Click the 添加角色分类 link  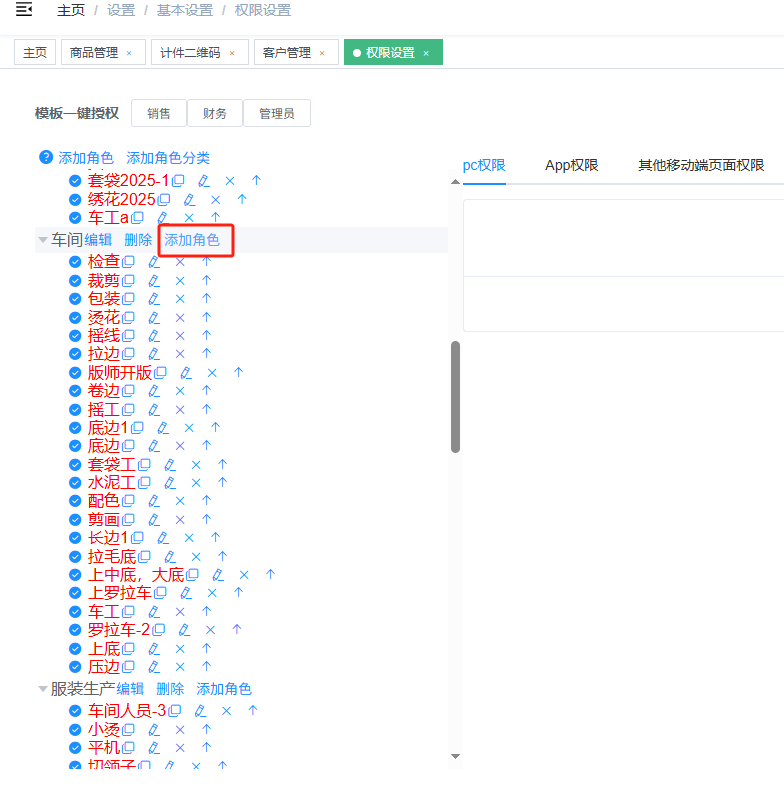pos(168,158)
